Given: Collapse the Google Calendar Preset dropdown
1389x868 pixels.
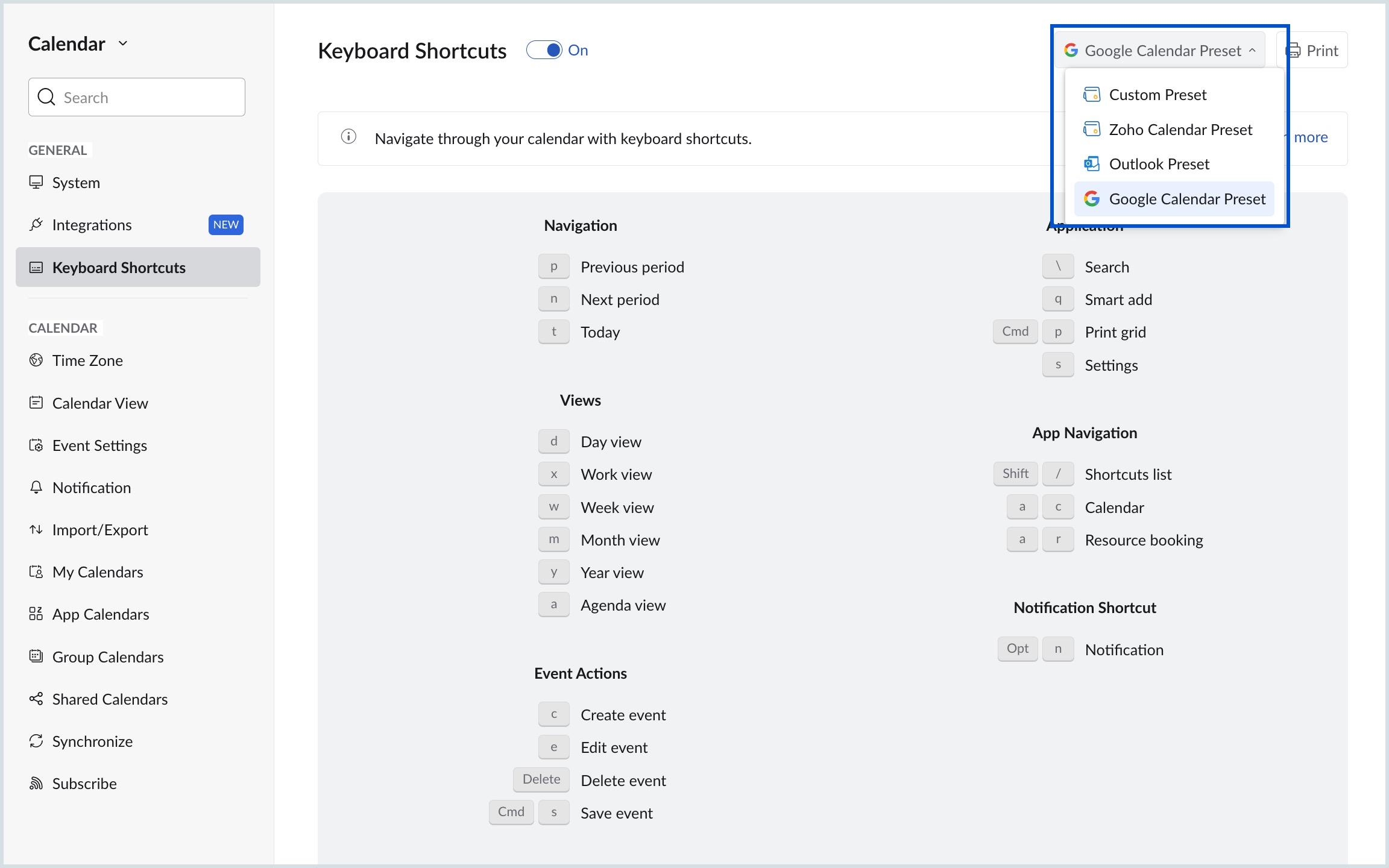Looking at the screenshot, I should (1254, 50).
